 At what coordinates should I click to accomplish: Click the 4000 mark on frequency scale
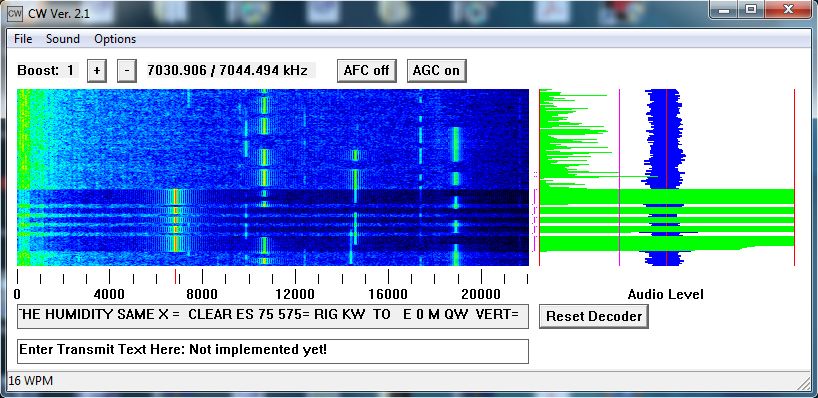(x=110, y=295)
